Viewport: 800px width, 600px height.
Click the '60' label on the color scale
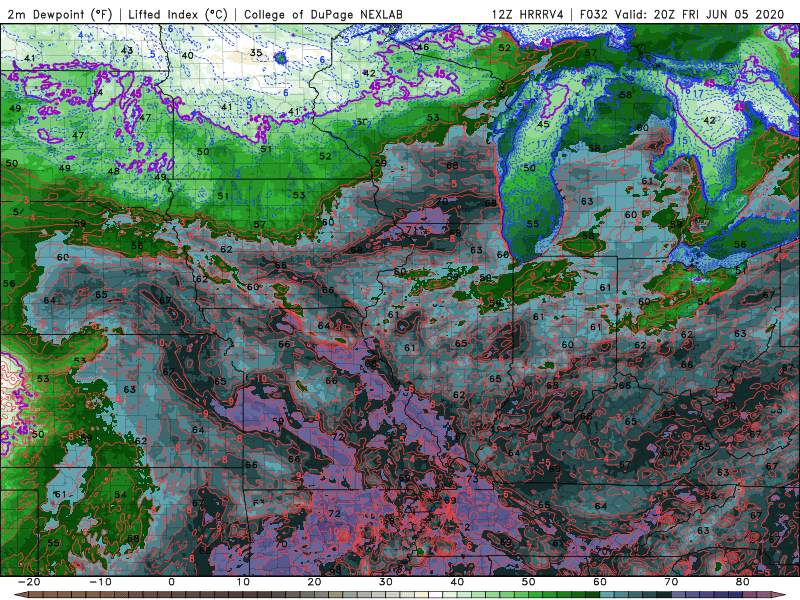click(x=600, y=582)
